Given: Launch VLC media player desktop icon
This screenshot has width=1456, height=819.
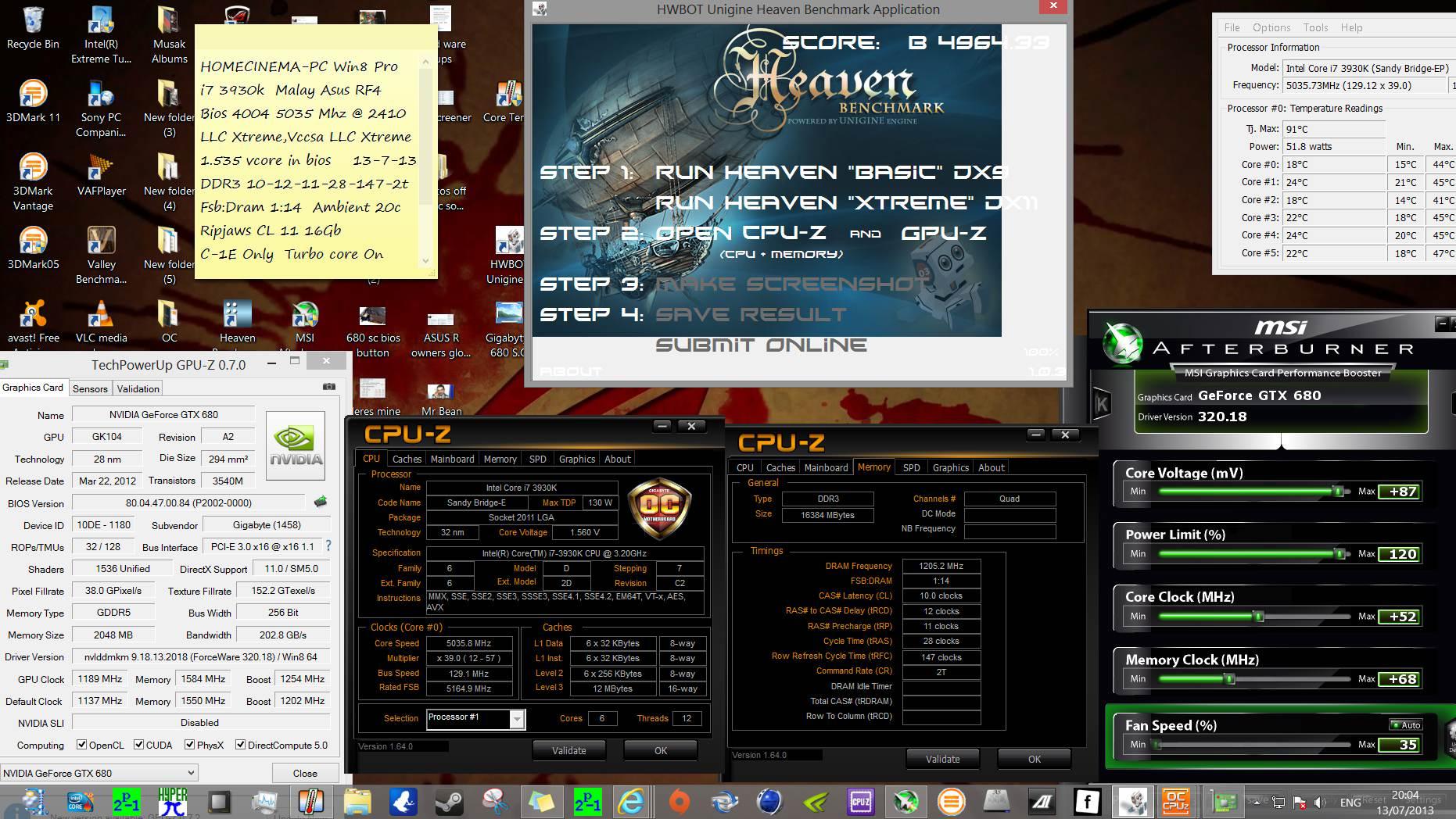Looking at the screenshot, I should pos(101,322).
